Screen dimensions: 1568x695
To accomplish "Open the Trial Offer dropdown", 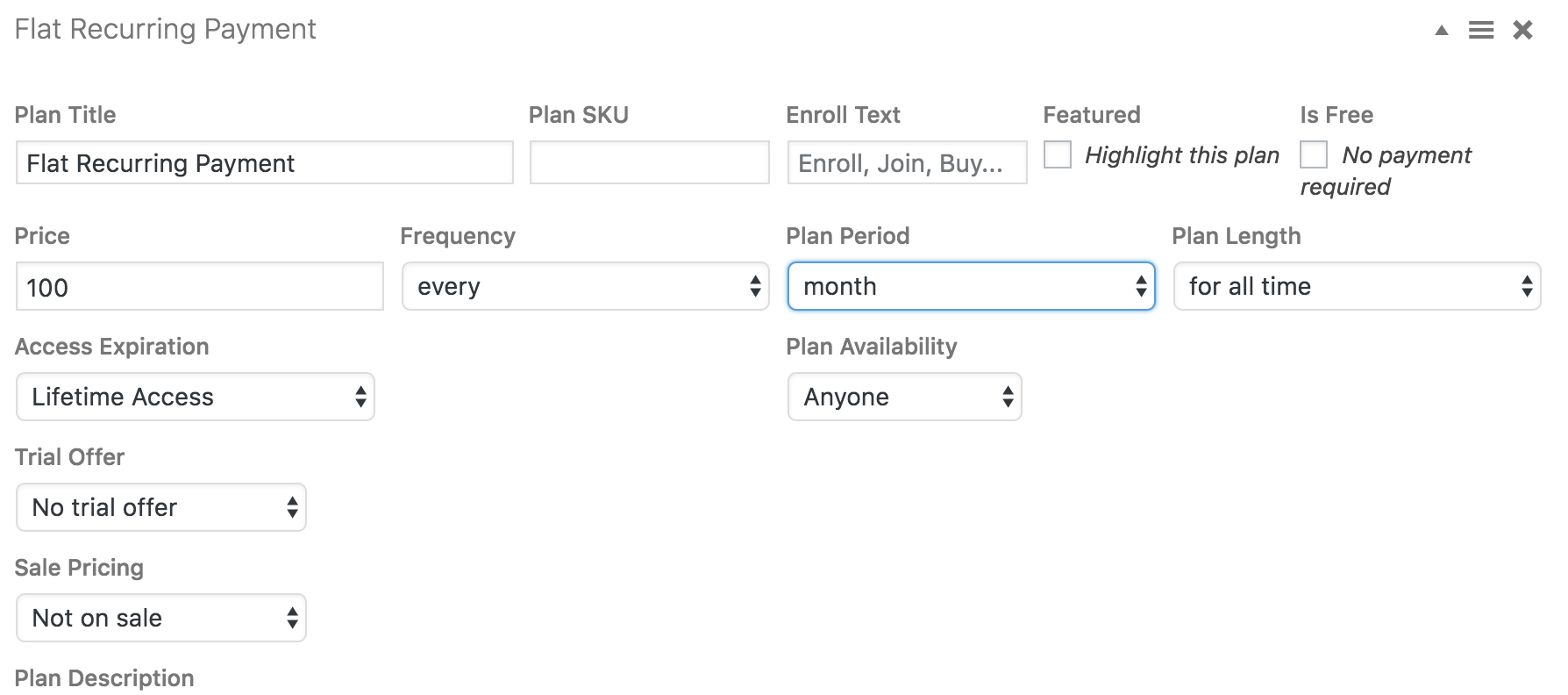I will [x=161, y=507].
